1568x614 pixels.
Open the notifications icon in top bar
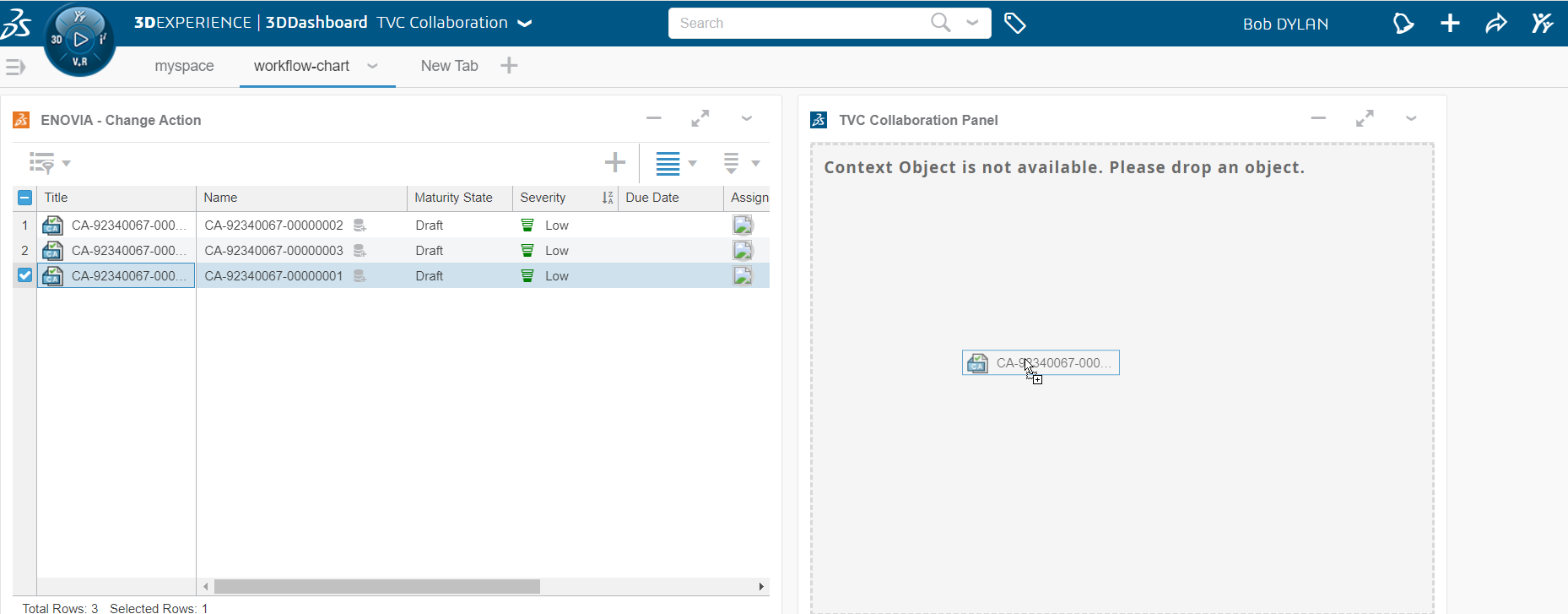[1403, 24]
